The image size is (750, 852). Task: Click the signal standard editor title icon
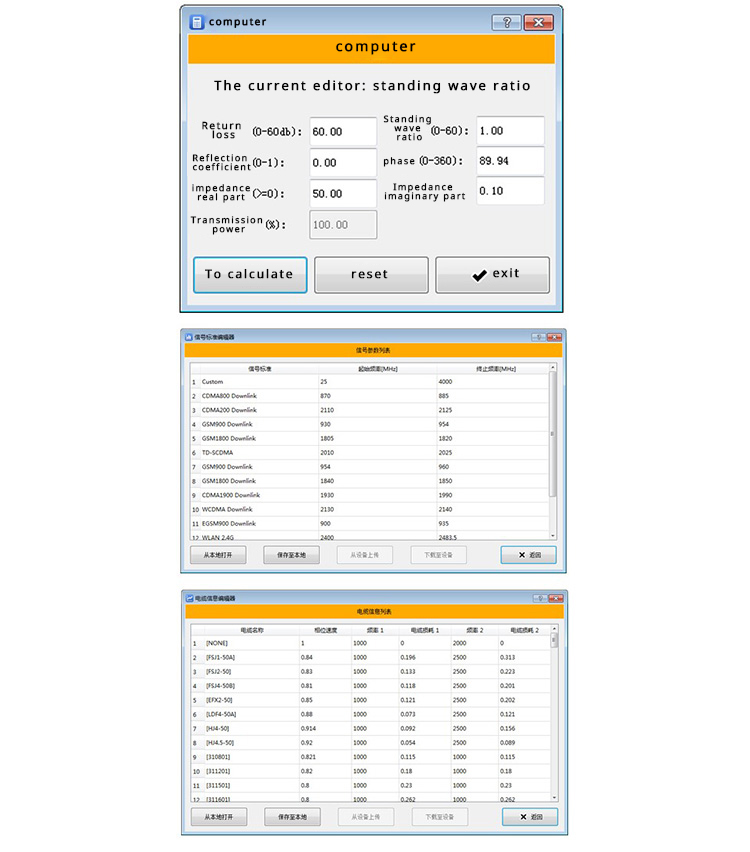point(188,336)
